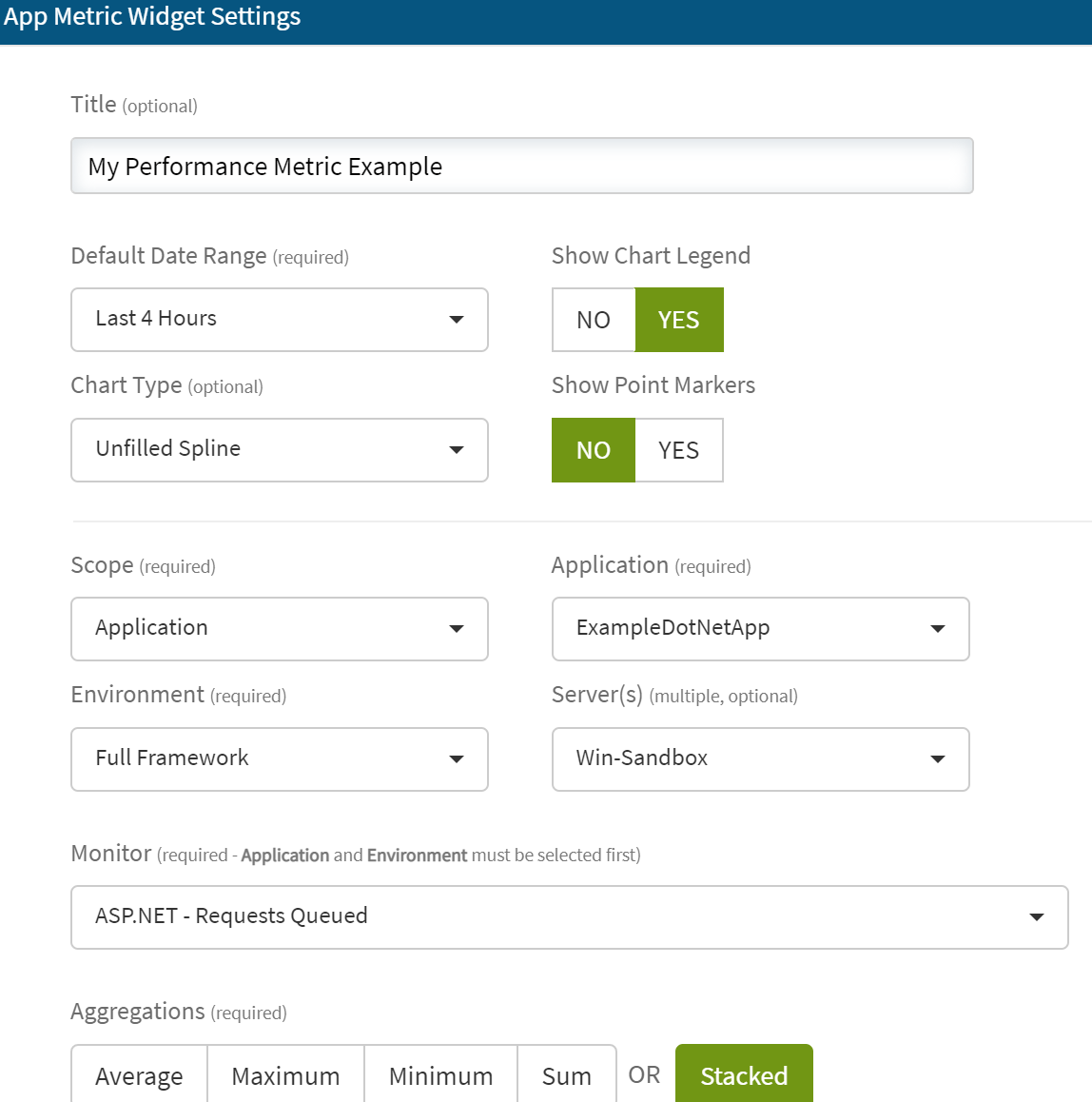This screenshot has height=1102, width=1092.
Task: Click YES under Show Chart Legend
Action: 679,320
